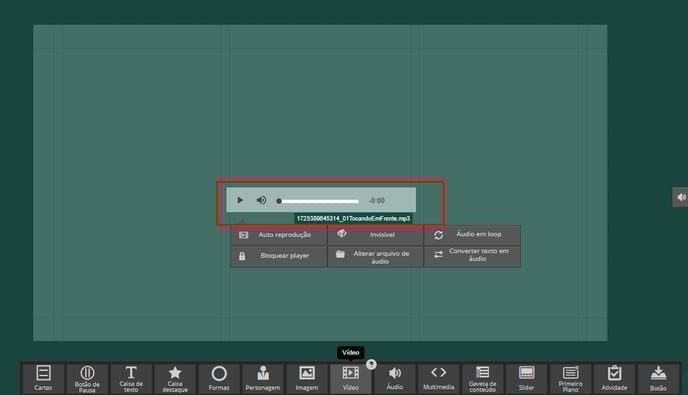The height and width of the screenshot is (395, 688).
Task: Add a Gaveta de conteúdo
Action: (482, 378)
